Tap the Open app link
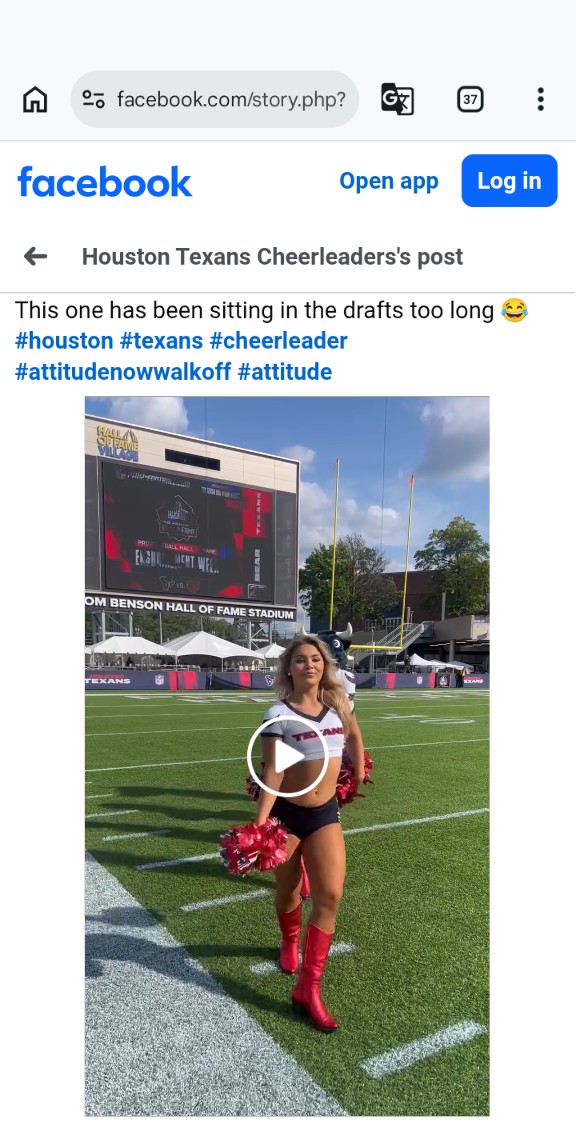Viewport: 576px width, 1122px height. pyautogui.click(x=389, y=181)
